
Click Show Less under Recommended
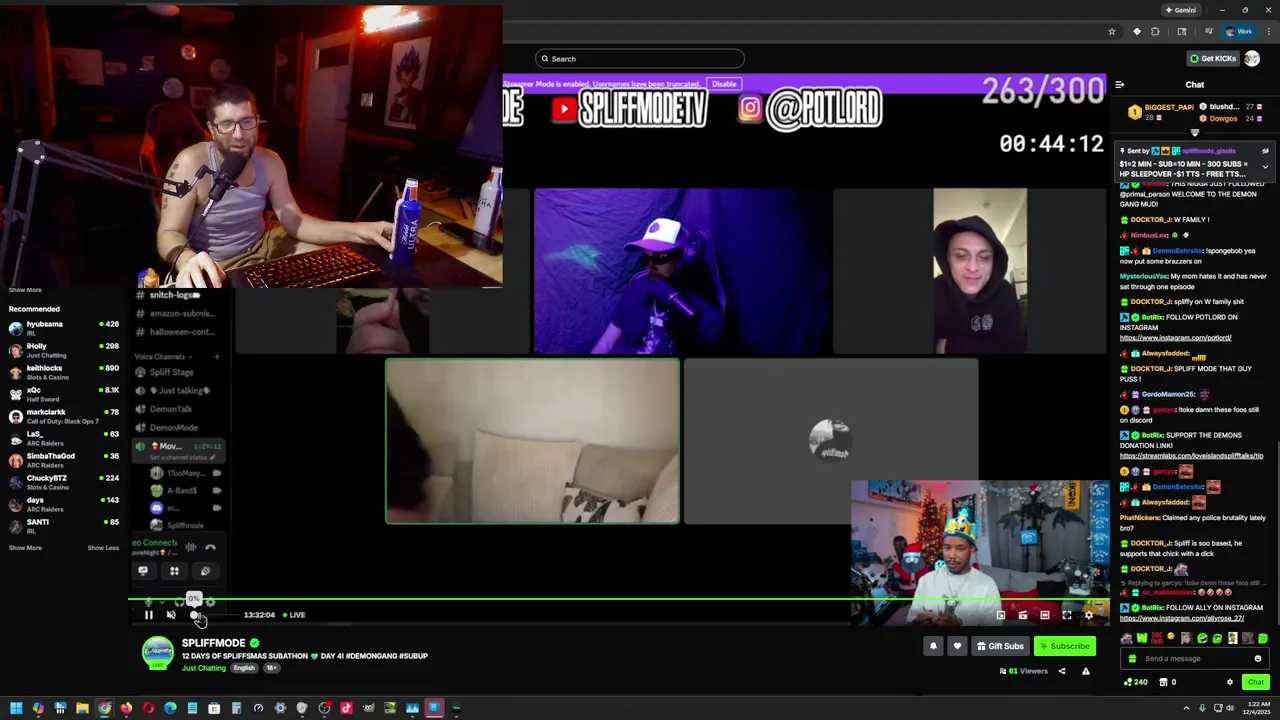(103, 548)
